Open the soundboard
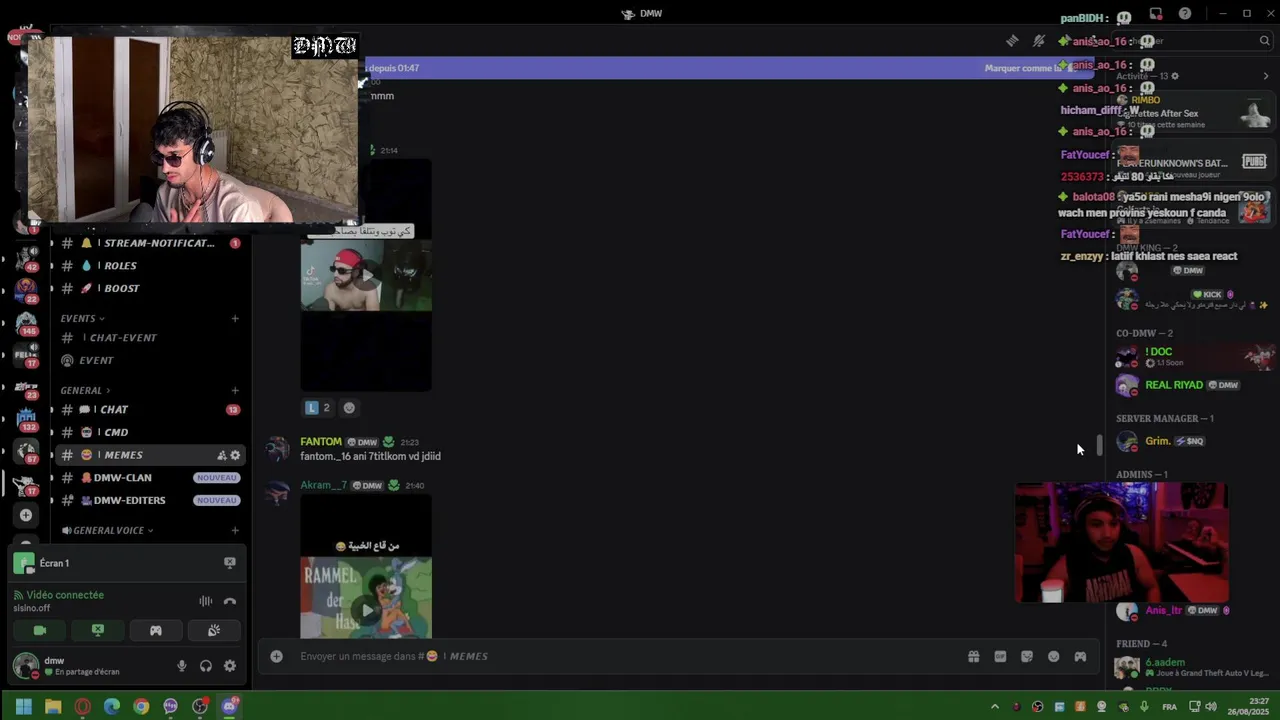The width and height of the screenshot is (1280, 720). coord(213,630)
